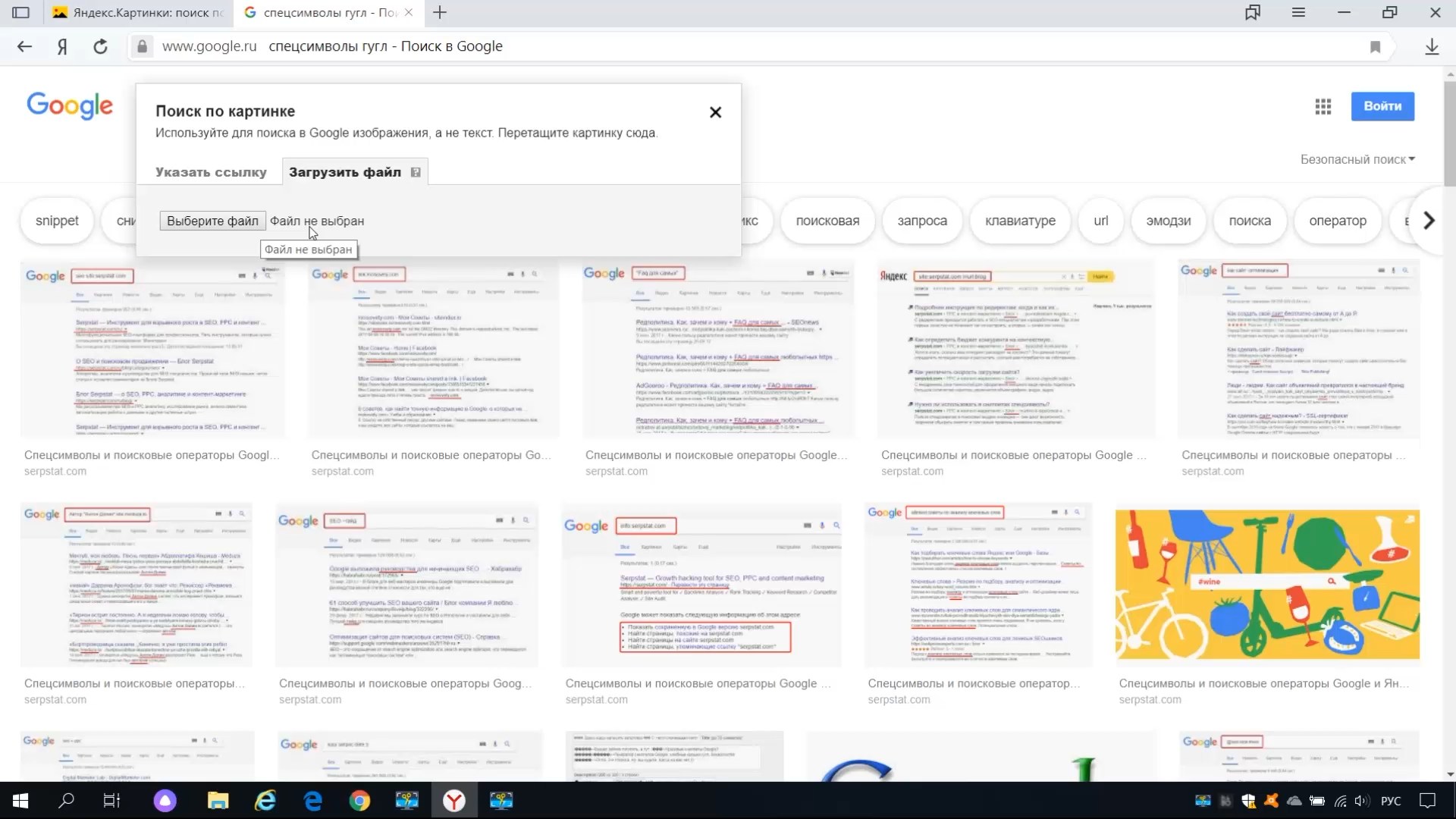Open Google Chrome from the taskbar
1456x819 pixels.
pyautogui.click(x=359, y=801)
